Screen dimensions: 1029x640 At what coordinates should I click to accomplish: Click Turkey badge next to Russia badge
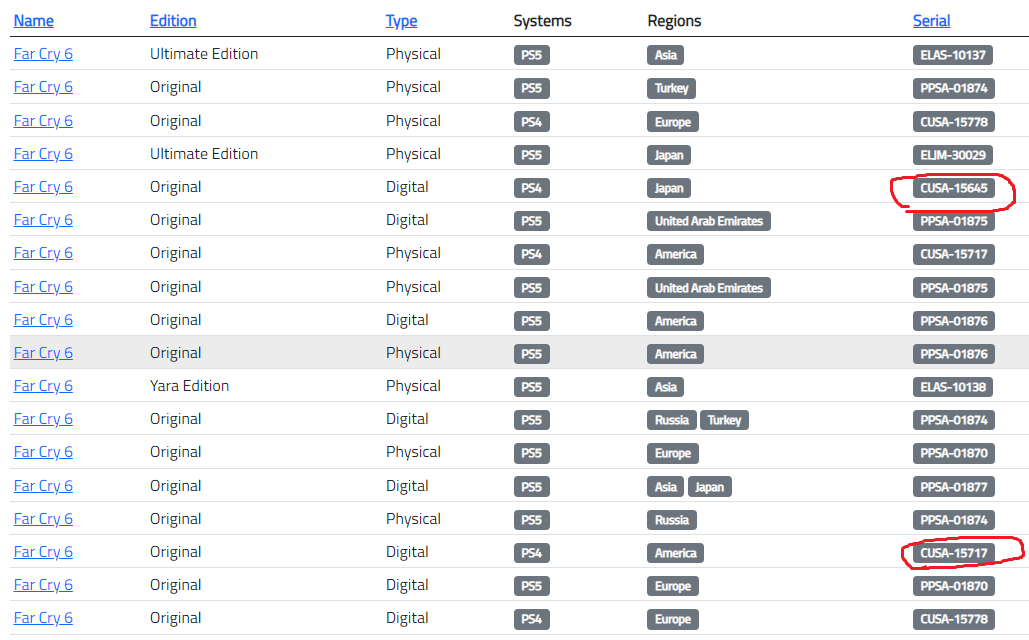724,420
